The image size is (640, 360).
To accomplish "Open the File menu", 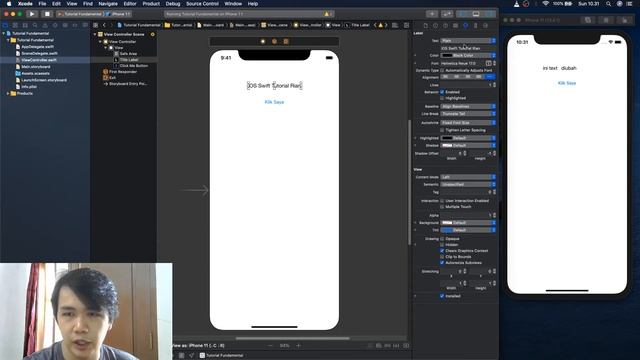I will (x=42, y=4).
